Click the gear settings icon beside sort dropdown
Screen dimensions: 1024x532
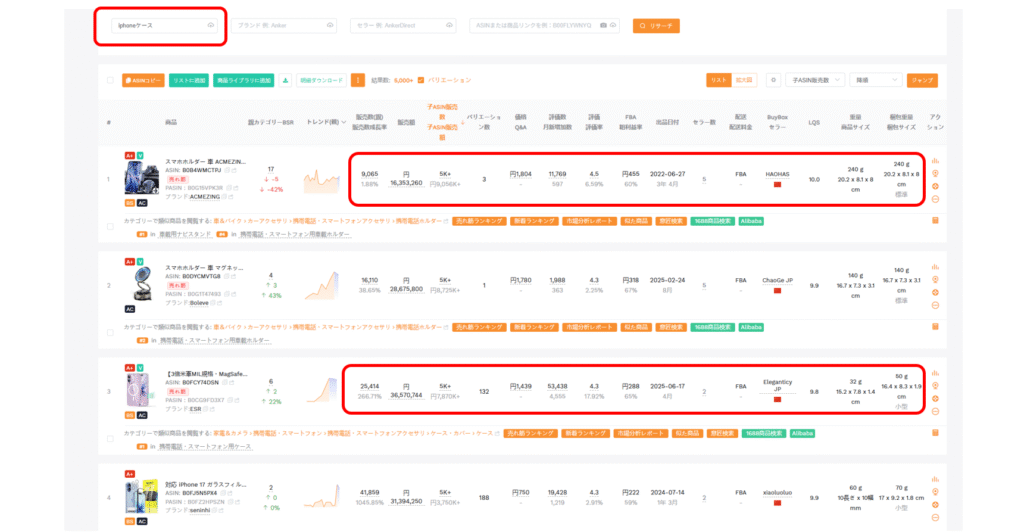772,80
